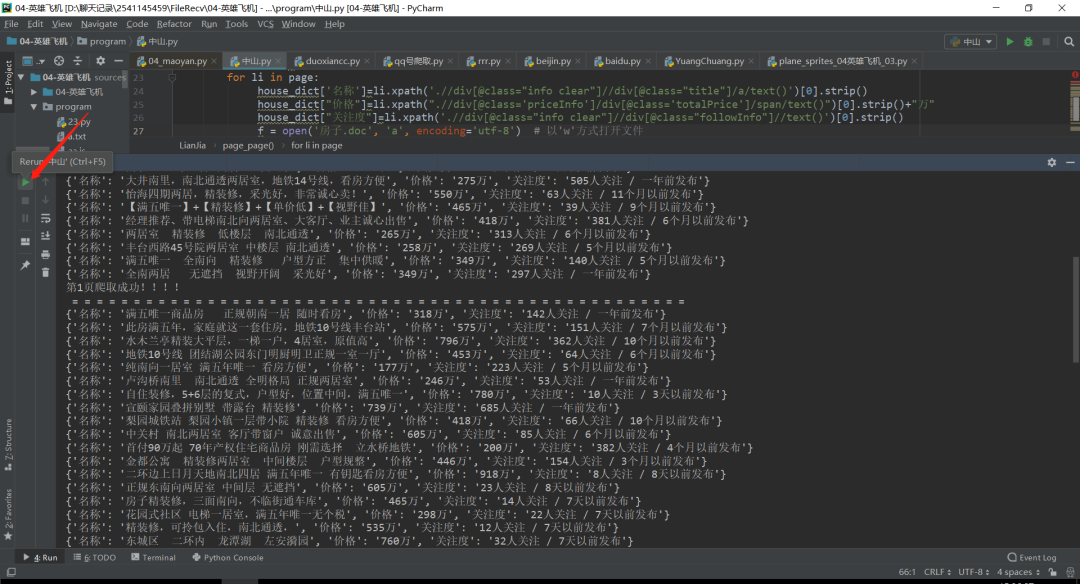Screen dimensions: 1080x584
Task: Click the Down the stack trace arrow
Action: point(45,200)
